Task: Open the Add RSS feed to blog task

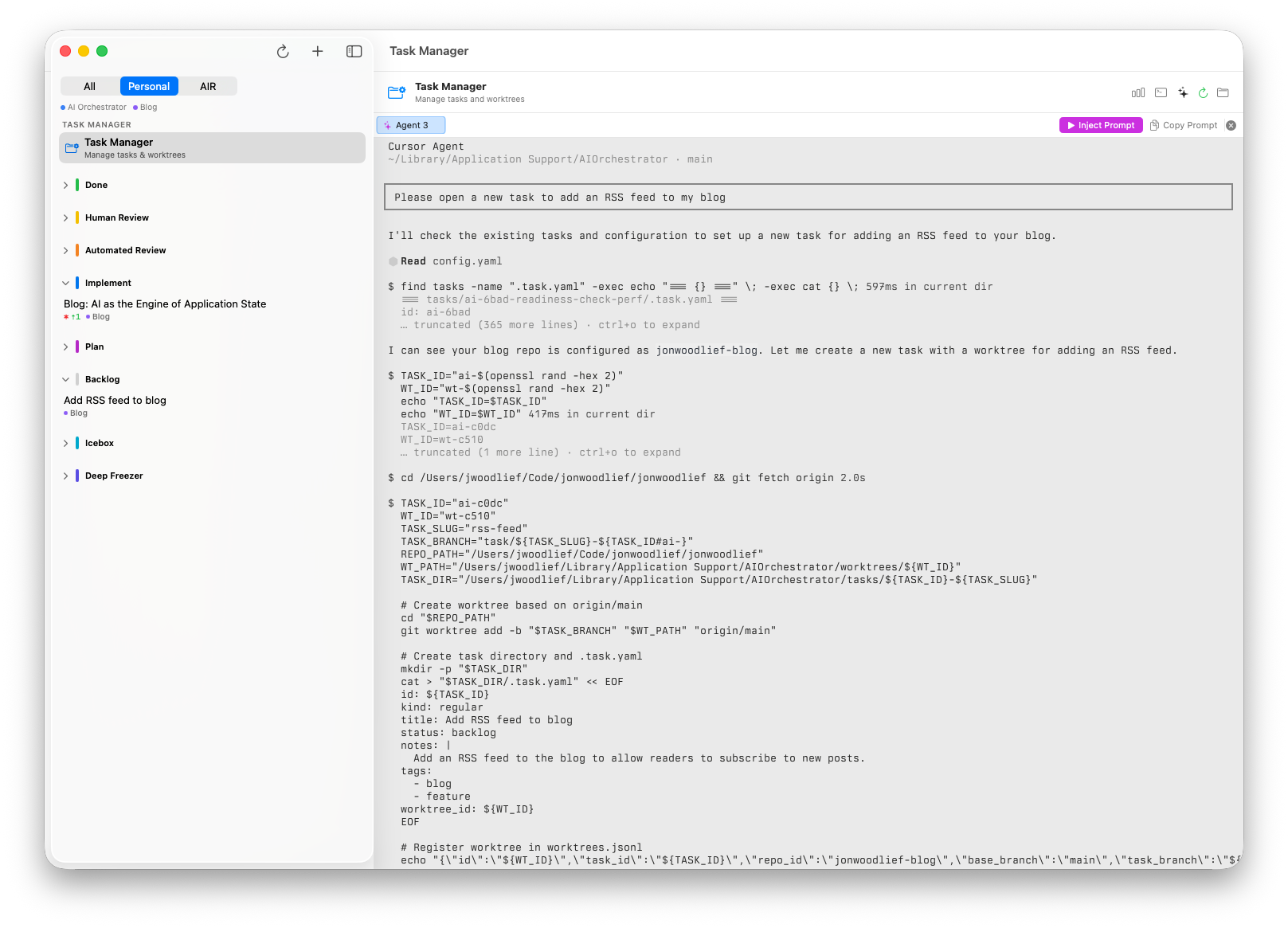Action: [115, 401]
